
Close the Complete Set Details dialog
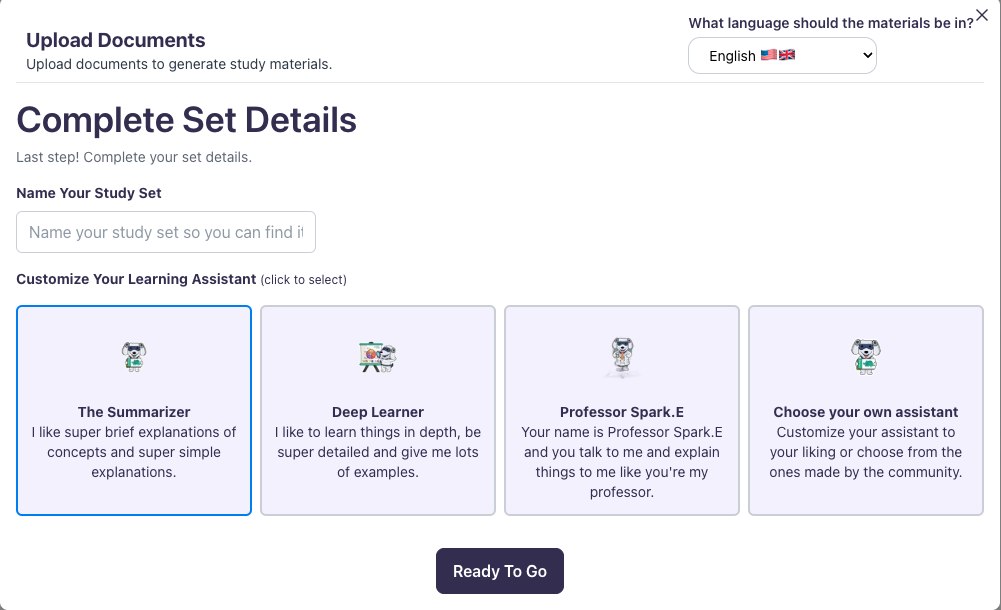coord(981,15)
